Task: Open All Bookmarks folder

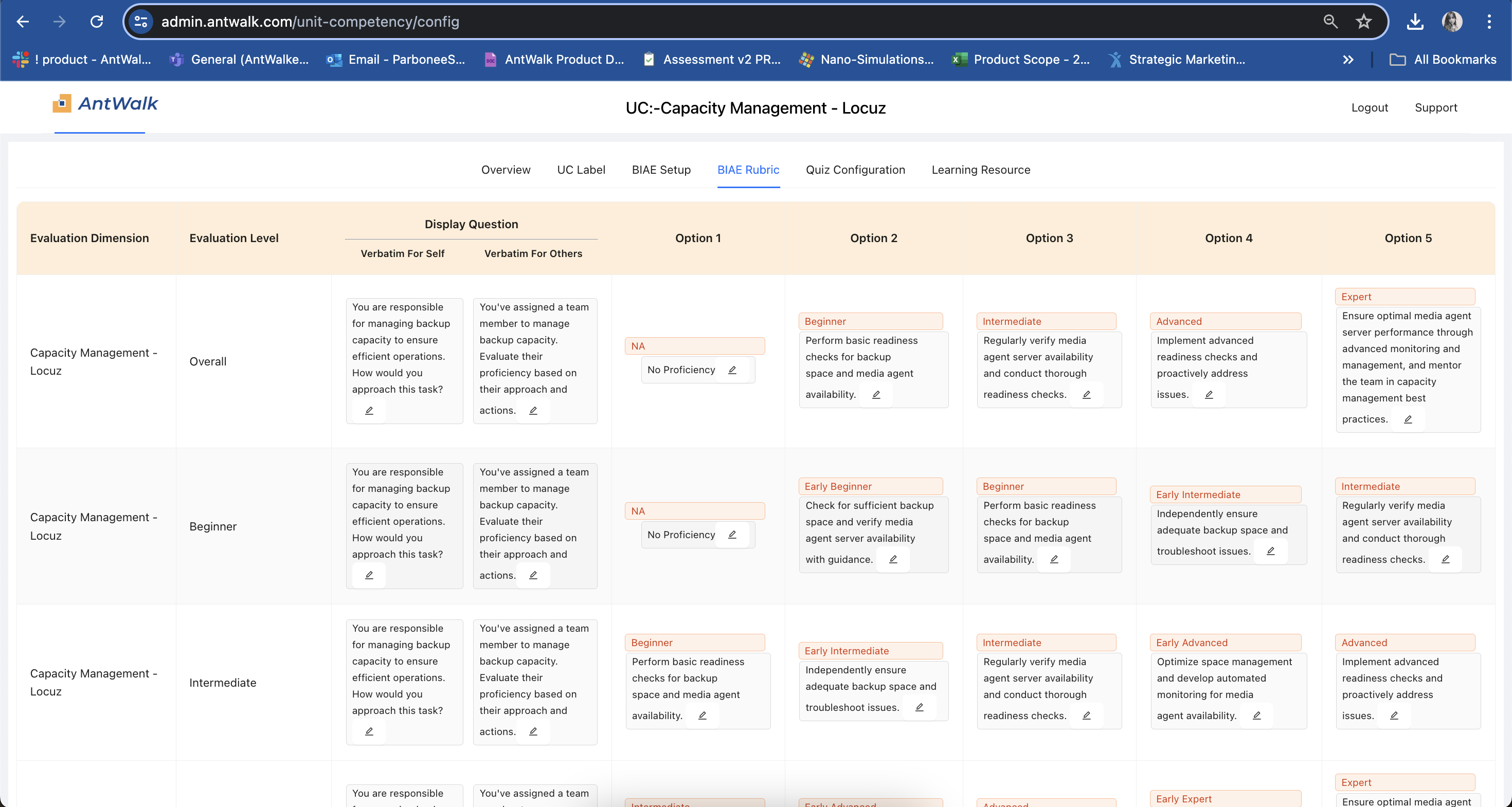Action: (1443, 59)
